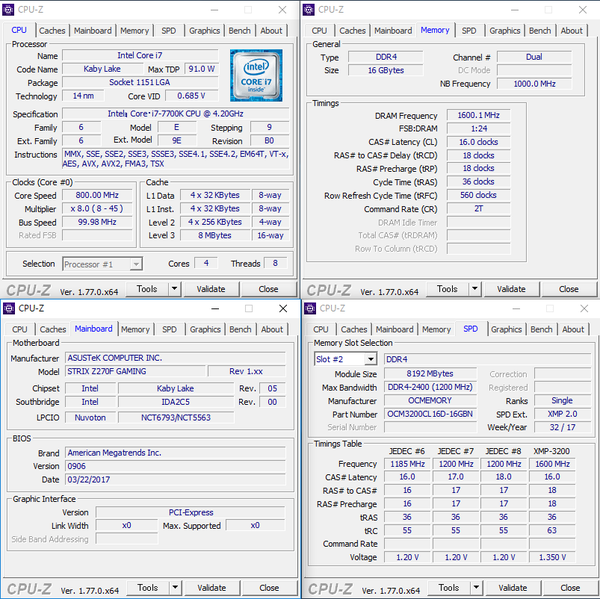
Task: Click the 'Intel Core i7' name field
Action: pyautogui.click(x=140, y=55)
